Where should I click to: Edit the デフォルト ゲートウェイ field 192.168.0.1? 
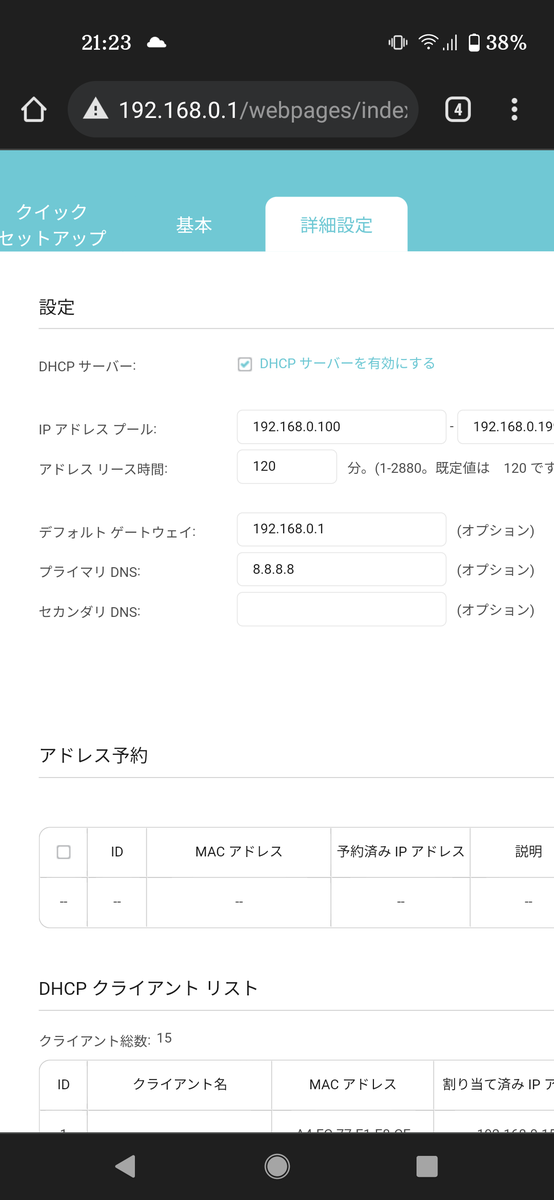click(x=342, y=529)
